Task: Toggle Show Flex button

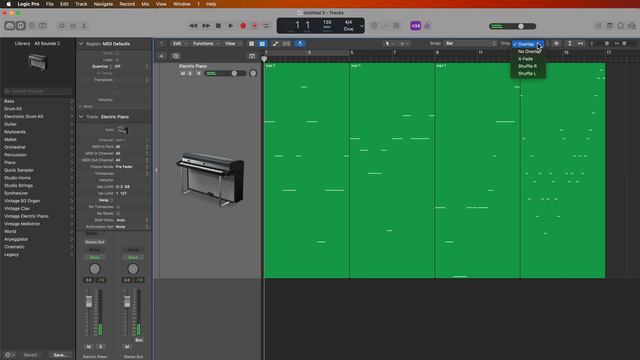Action: coord(287,44)
